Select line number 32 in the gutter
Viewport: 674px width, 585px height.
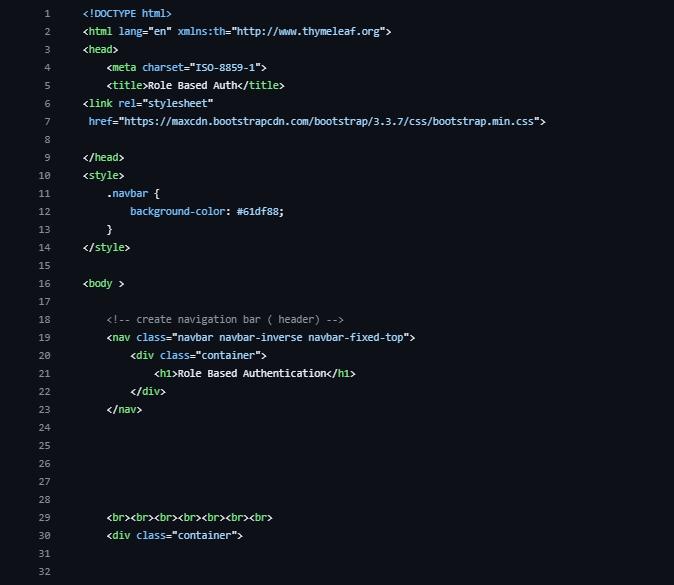pyautogui.click(x=44, y=572)
